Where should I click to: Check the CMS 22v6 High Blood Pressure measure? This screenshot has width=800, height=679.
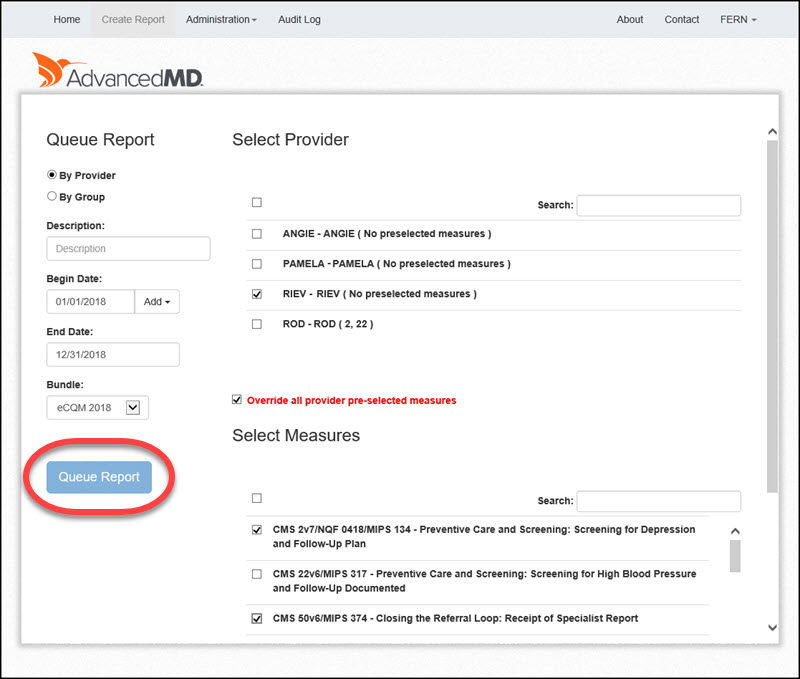[x=257, y=574]
